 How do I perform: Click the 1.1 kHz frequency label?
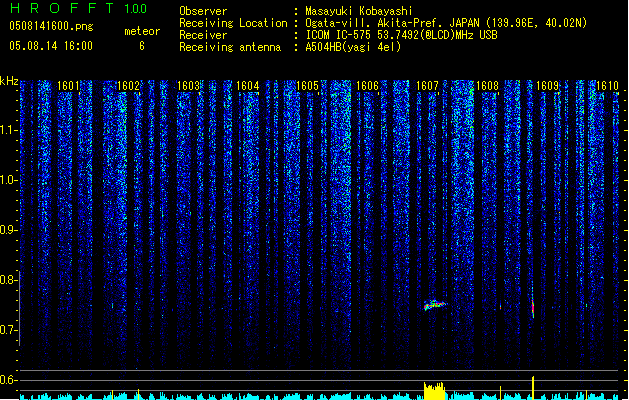click(7, 130)
